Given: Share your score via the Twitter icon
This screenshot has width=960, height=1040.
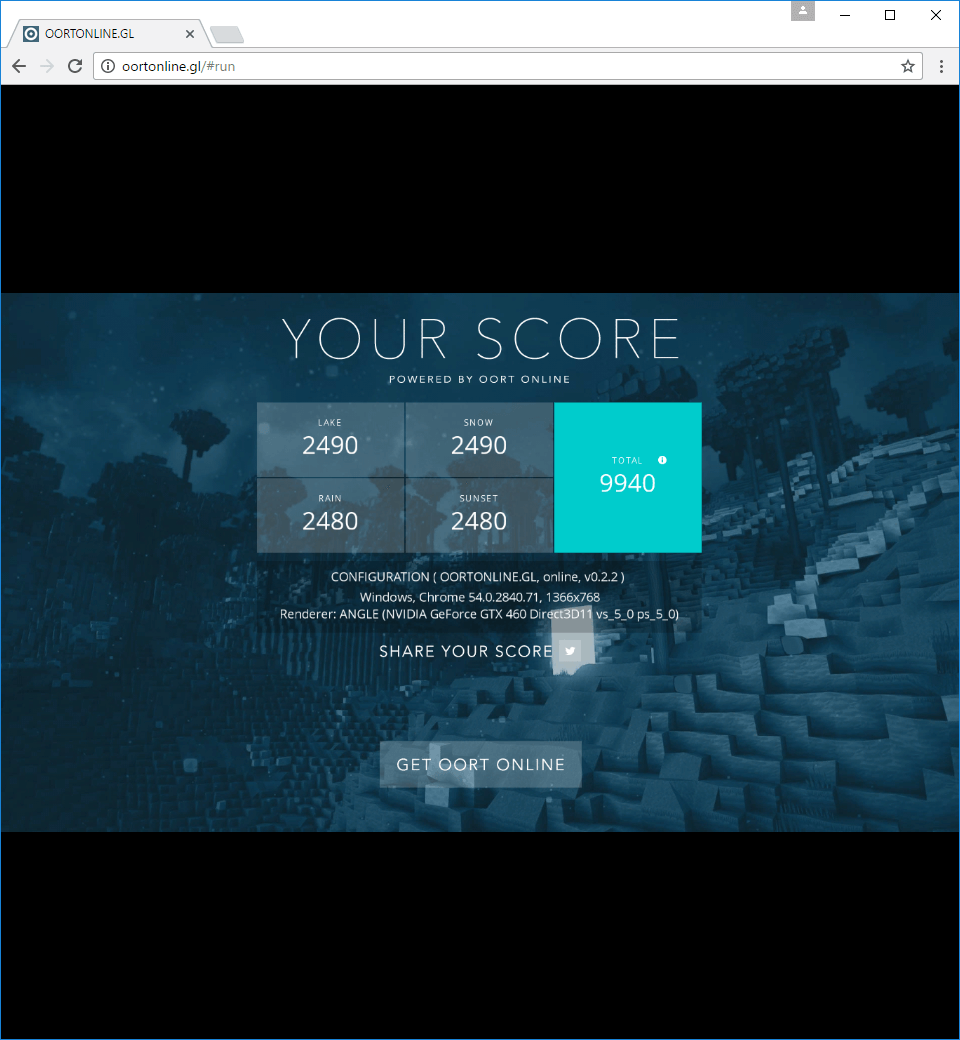Looking at the screenshot, I should (571, 651).
